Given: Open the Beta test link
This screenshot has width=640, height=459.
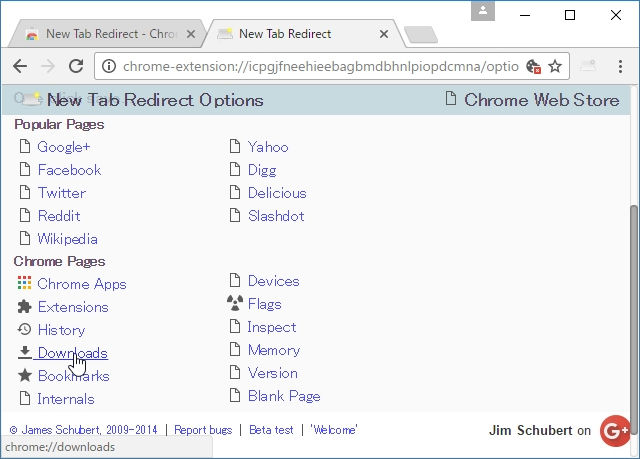Looking at the screenshot, I should [271, 430].
